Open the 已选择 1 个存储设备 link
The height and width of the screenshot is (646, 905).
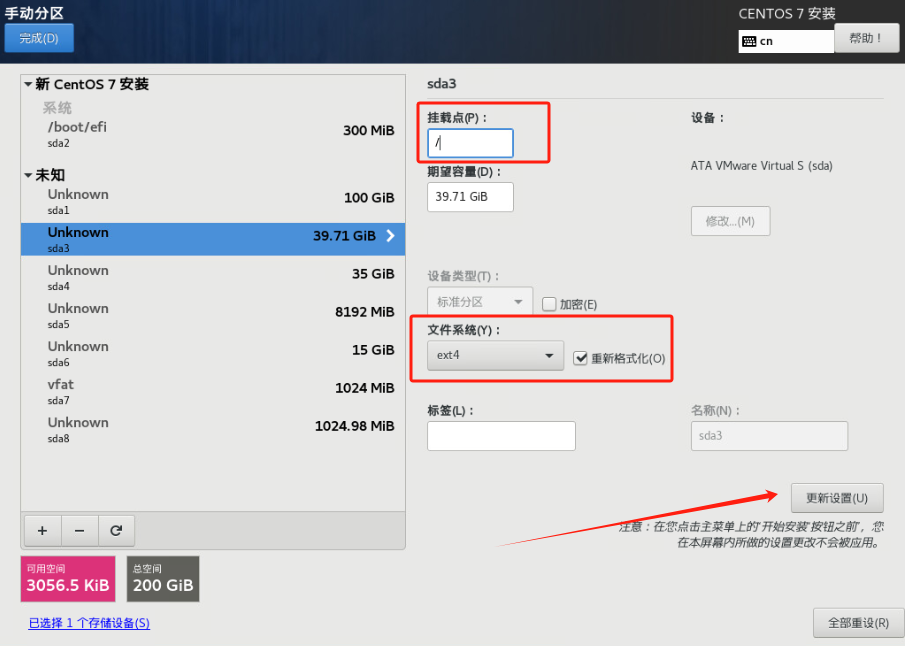pyautogui.click(x=89, y=623)
